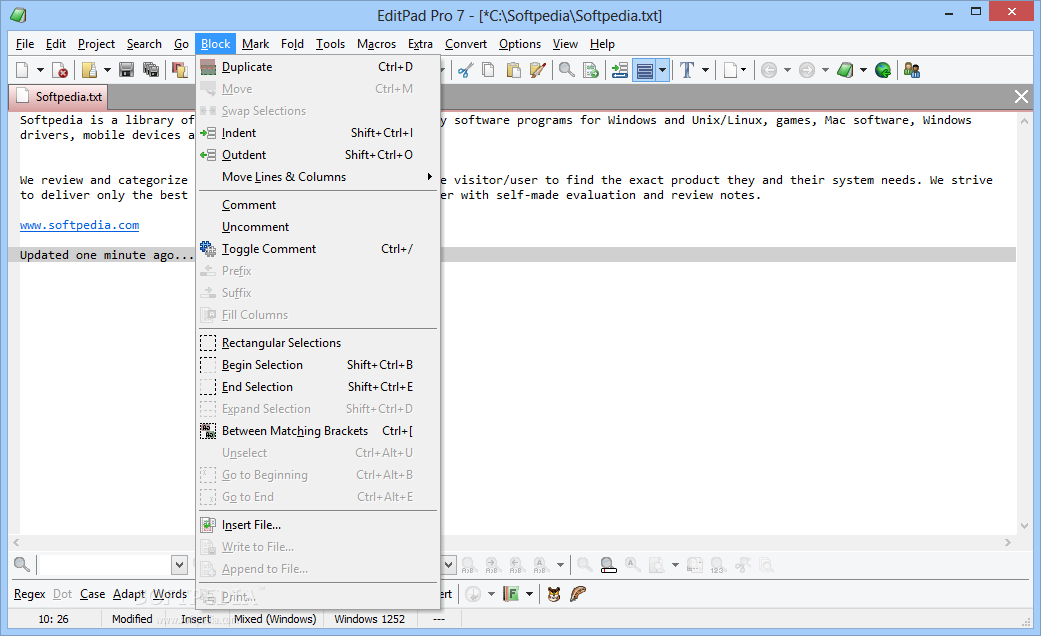The height and width of the screenshot is (638, 1041).
Task: Click the green book F icon in search bar
Action: pos(511,594)
